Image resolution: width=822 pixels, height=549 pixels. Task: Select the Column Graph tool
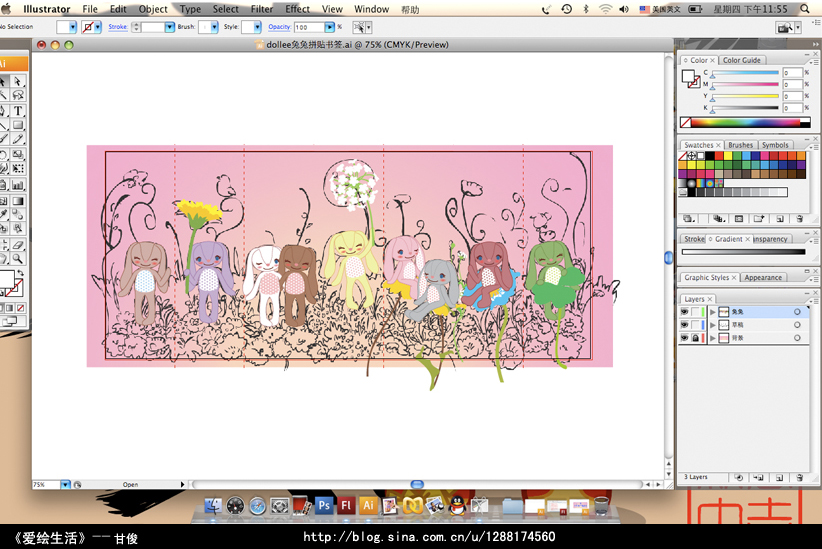pos(18,185)
